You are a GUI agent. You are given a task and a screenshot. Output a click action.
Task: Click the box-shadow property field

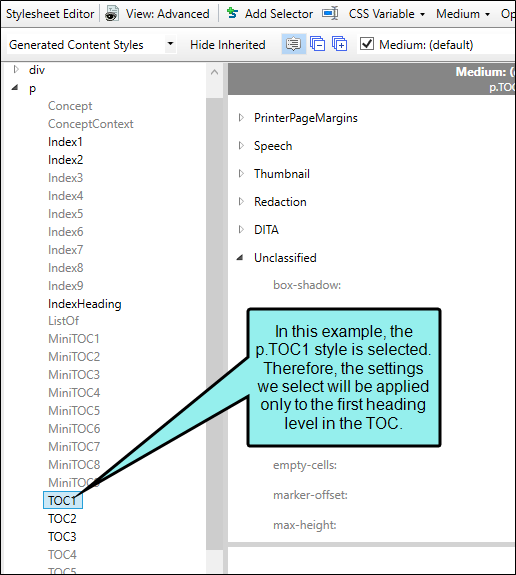(x=307, y=285)
